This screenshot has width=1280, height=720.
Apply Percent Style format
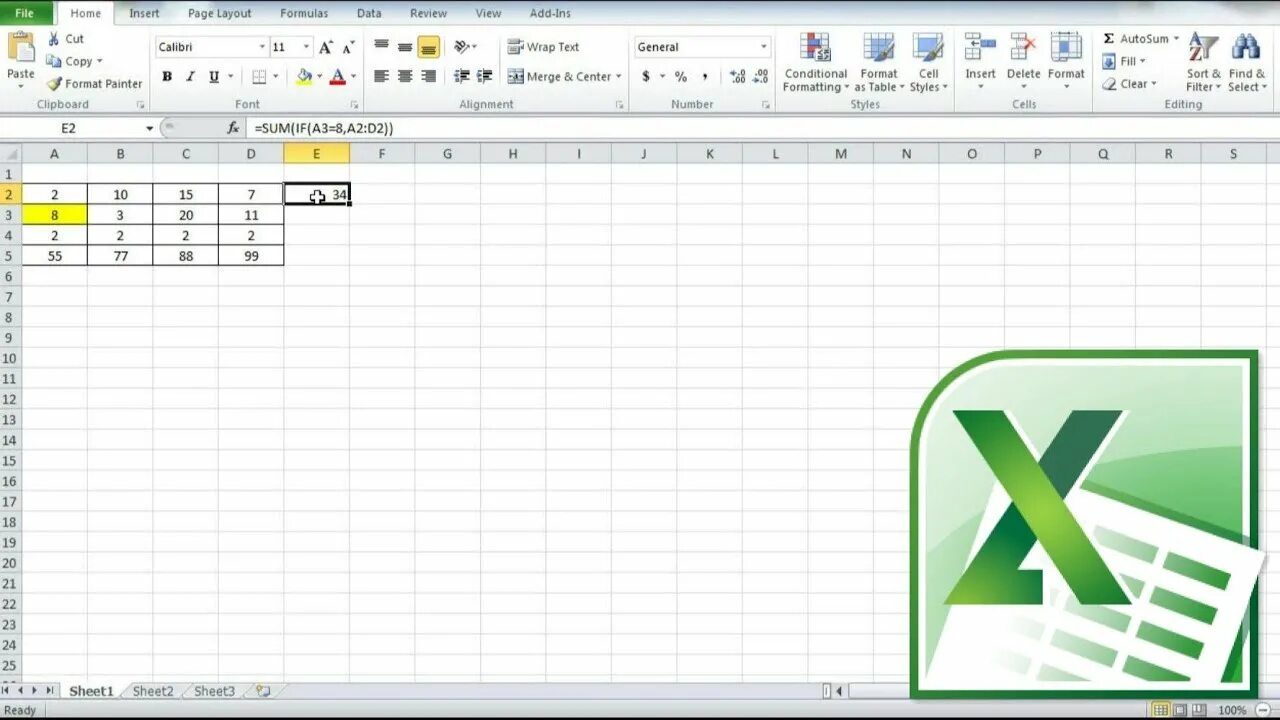point(680,76)
